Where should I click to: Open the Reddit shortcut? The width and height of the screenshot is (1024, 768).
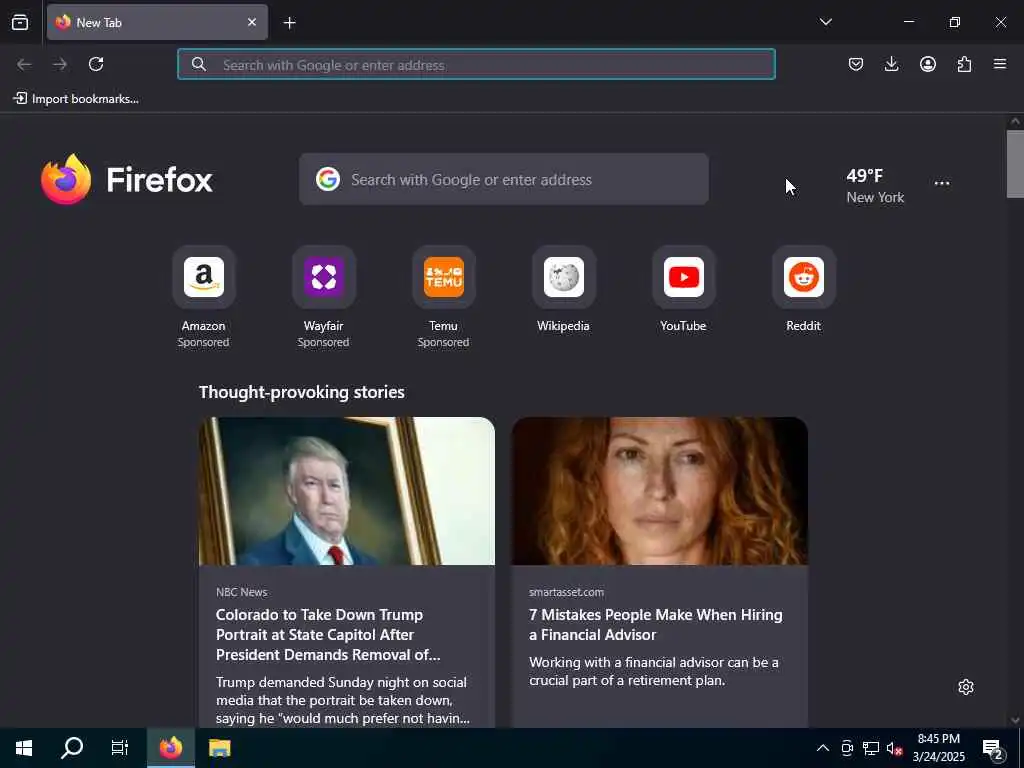click(x=803, y=291)
